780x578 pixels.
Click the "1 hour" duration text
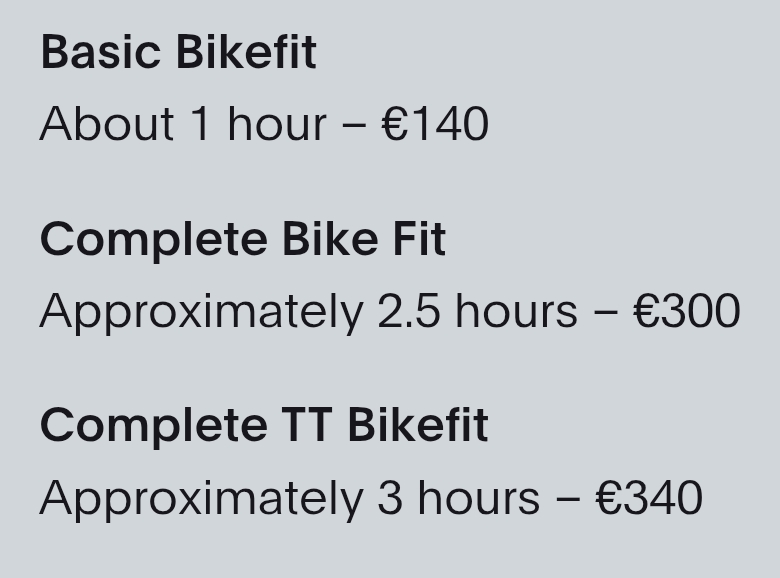pyautogui.click(x=258, y=125)
